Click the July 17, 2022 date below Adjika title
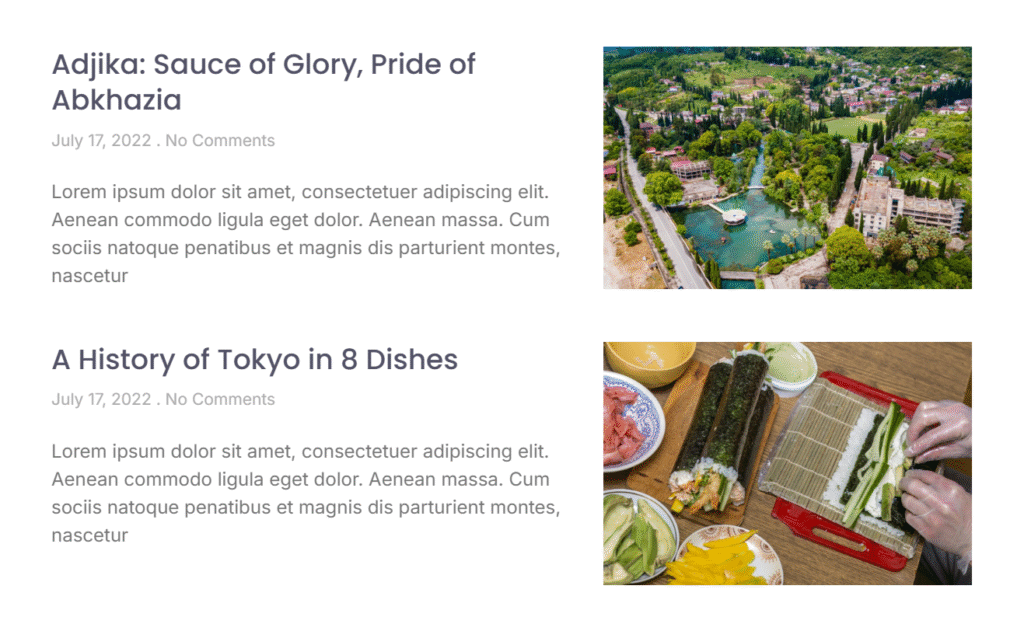Image resolution: width=1024 pixels, height=624 pixels. click(x=101, y=141)
